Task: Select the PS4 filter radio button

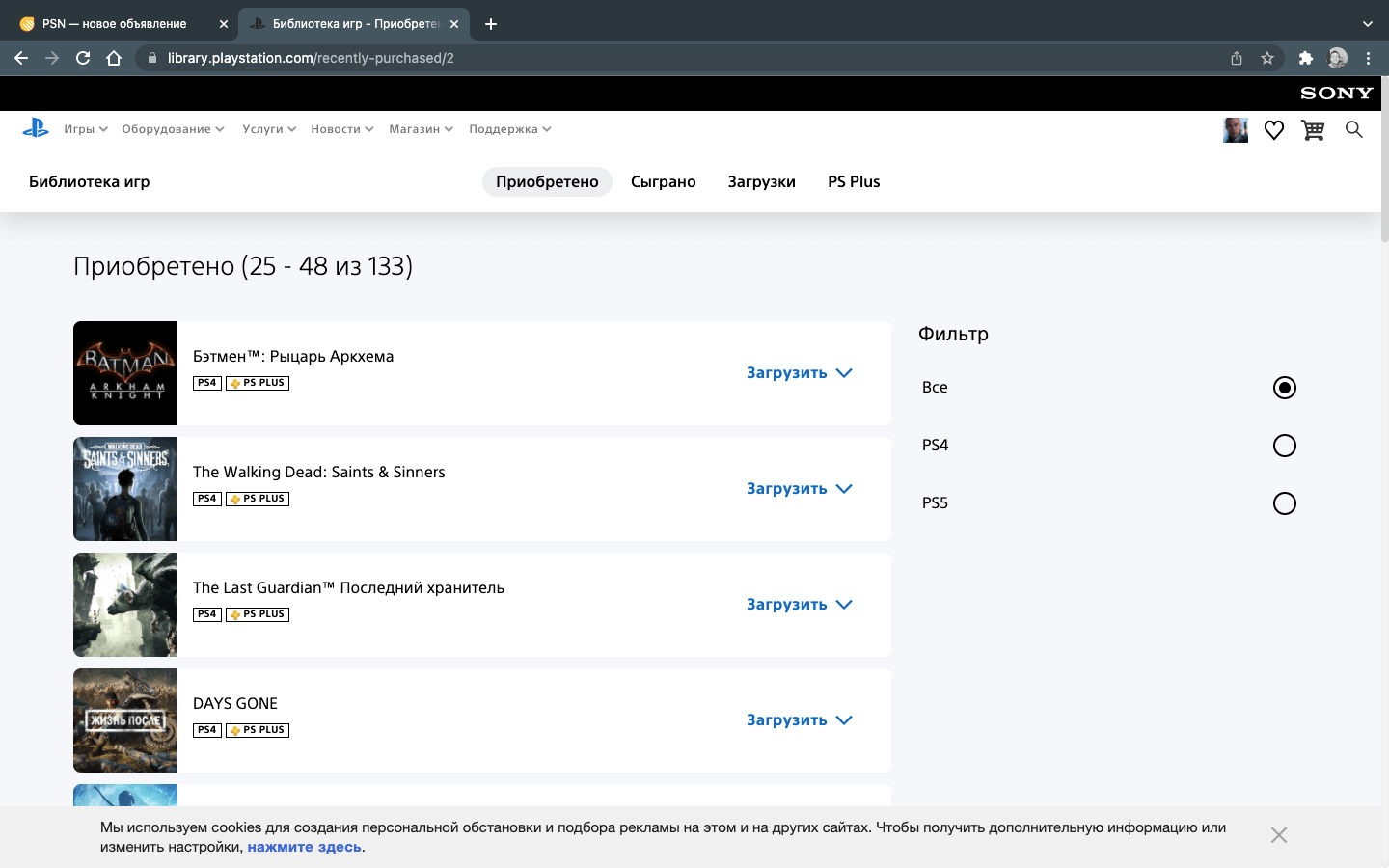Action: tap(1285, 446)
